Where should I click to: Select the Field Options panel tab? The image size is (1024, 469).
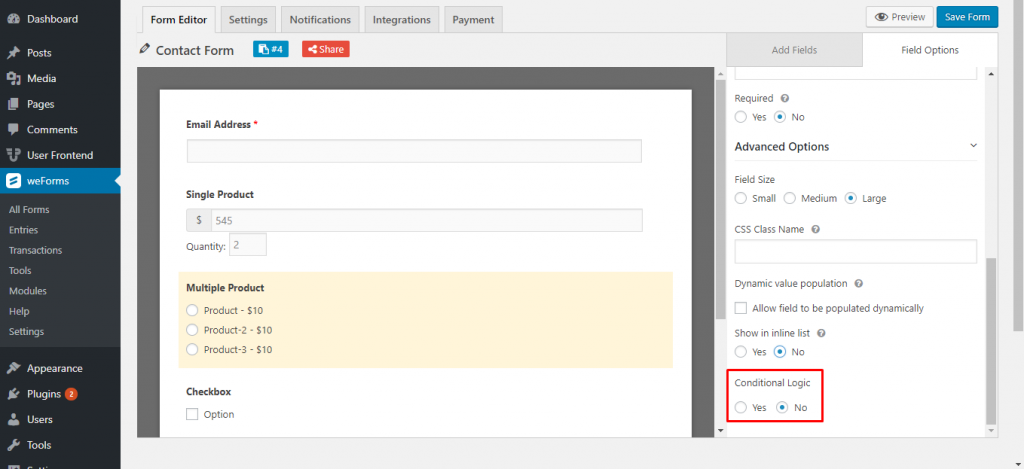click(x=930, y=50)
